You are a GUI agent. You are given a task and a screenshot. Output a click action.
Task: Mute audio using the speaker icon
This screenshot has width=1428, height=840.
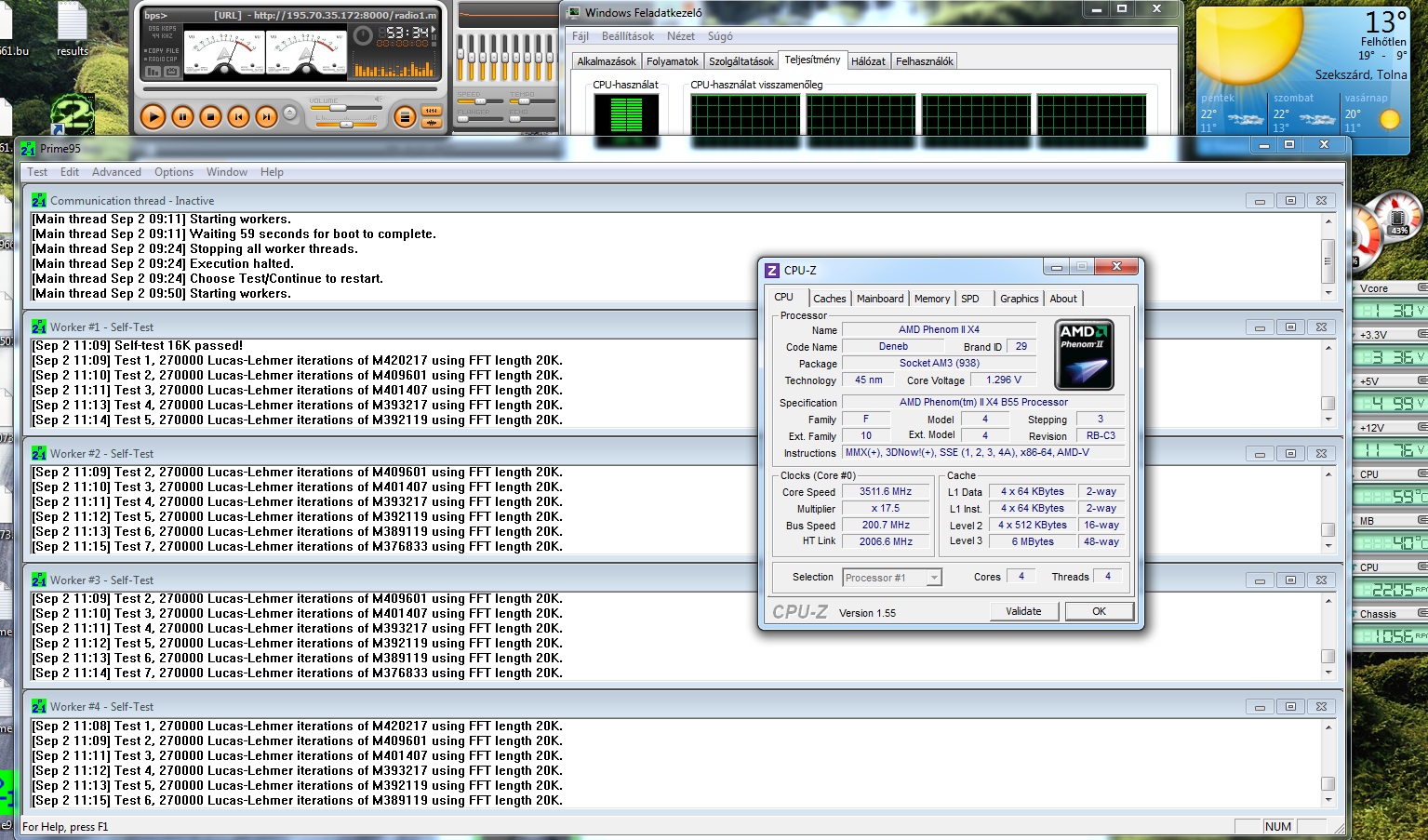coord(378,99)
